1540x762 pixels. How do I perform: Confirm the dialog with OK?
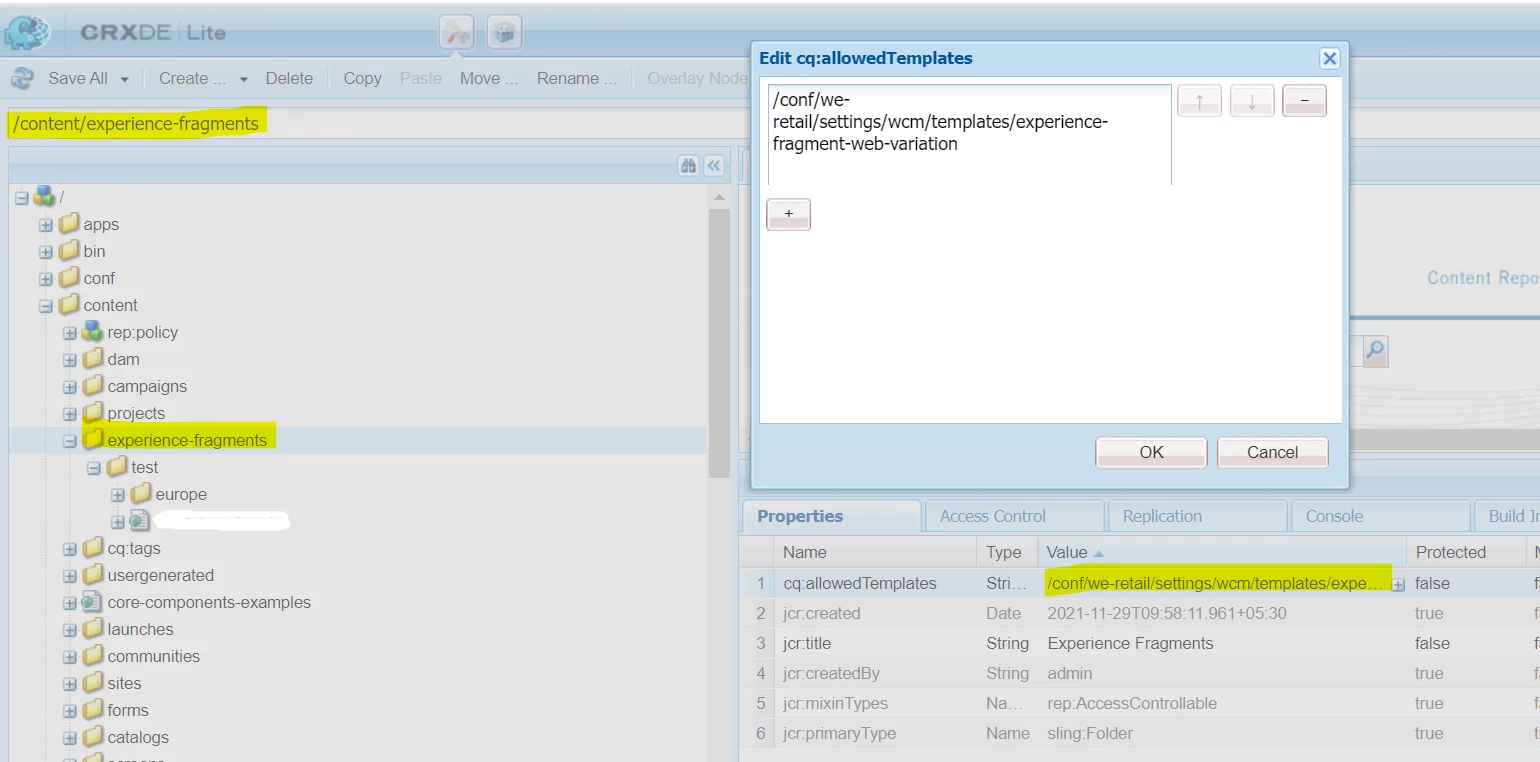pyautogui.click(x=1151, y=452)
